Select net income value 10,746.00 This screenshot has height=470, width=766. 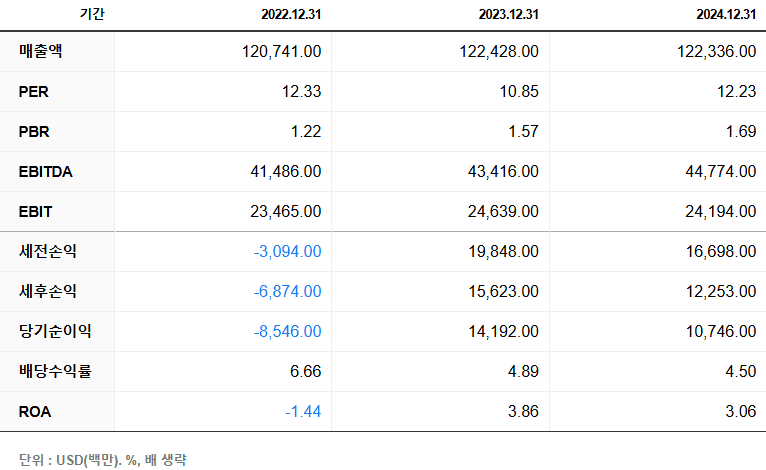coord(721,332)
